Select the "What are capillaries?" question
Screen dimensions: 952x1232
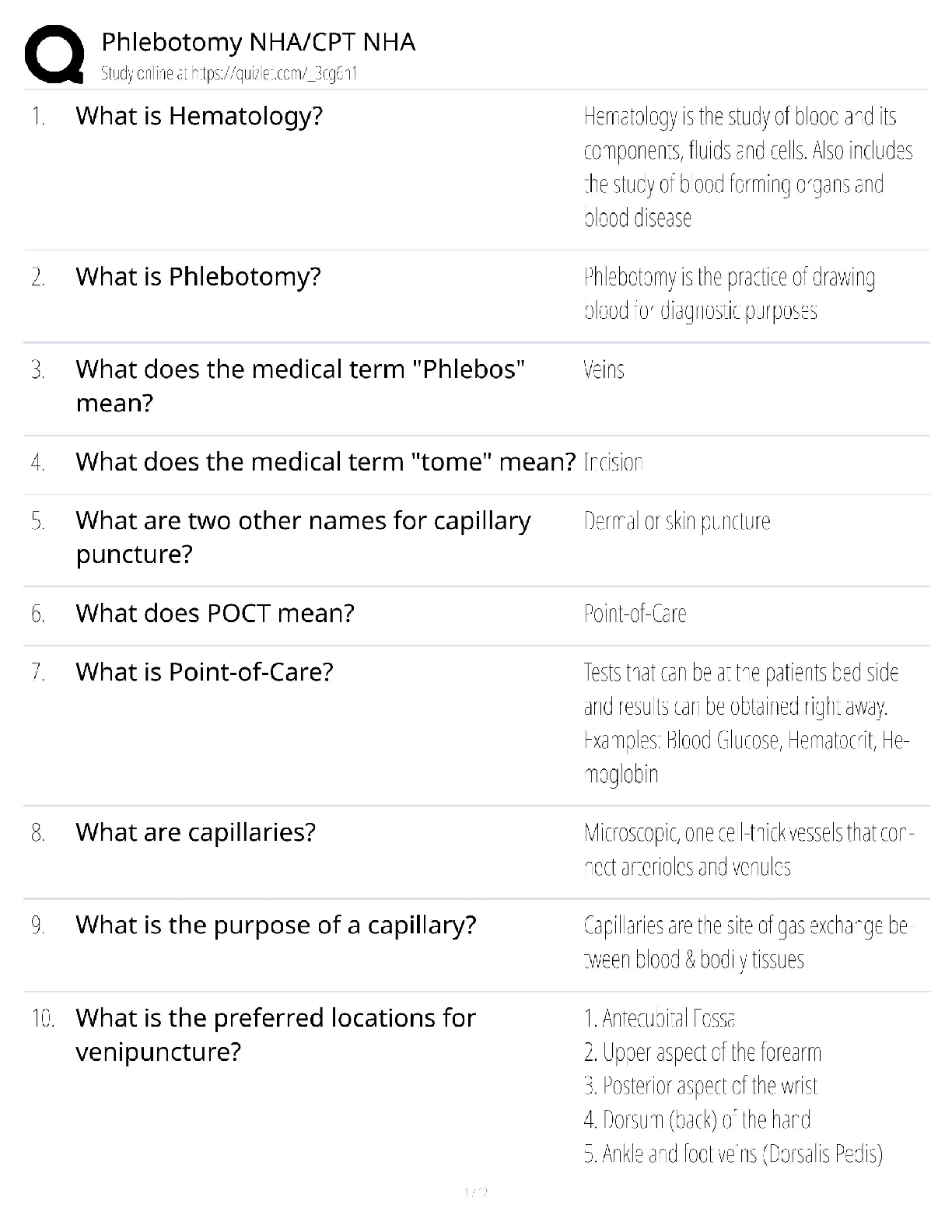coord(196,831)
